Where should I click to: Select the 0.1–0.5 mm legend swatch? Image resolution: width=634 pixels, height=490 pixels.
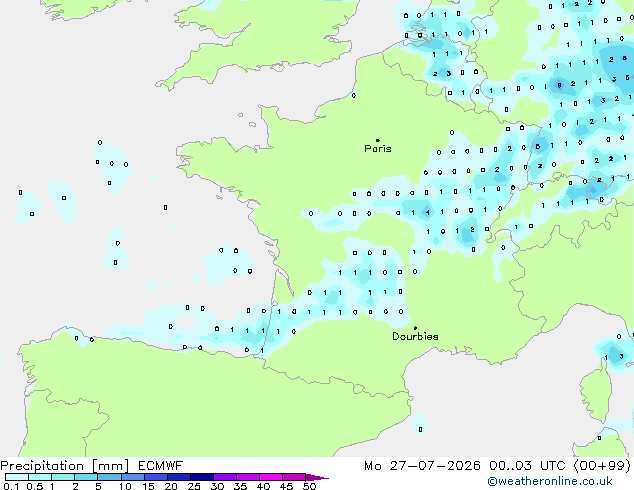17,477
